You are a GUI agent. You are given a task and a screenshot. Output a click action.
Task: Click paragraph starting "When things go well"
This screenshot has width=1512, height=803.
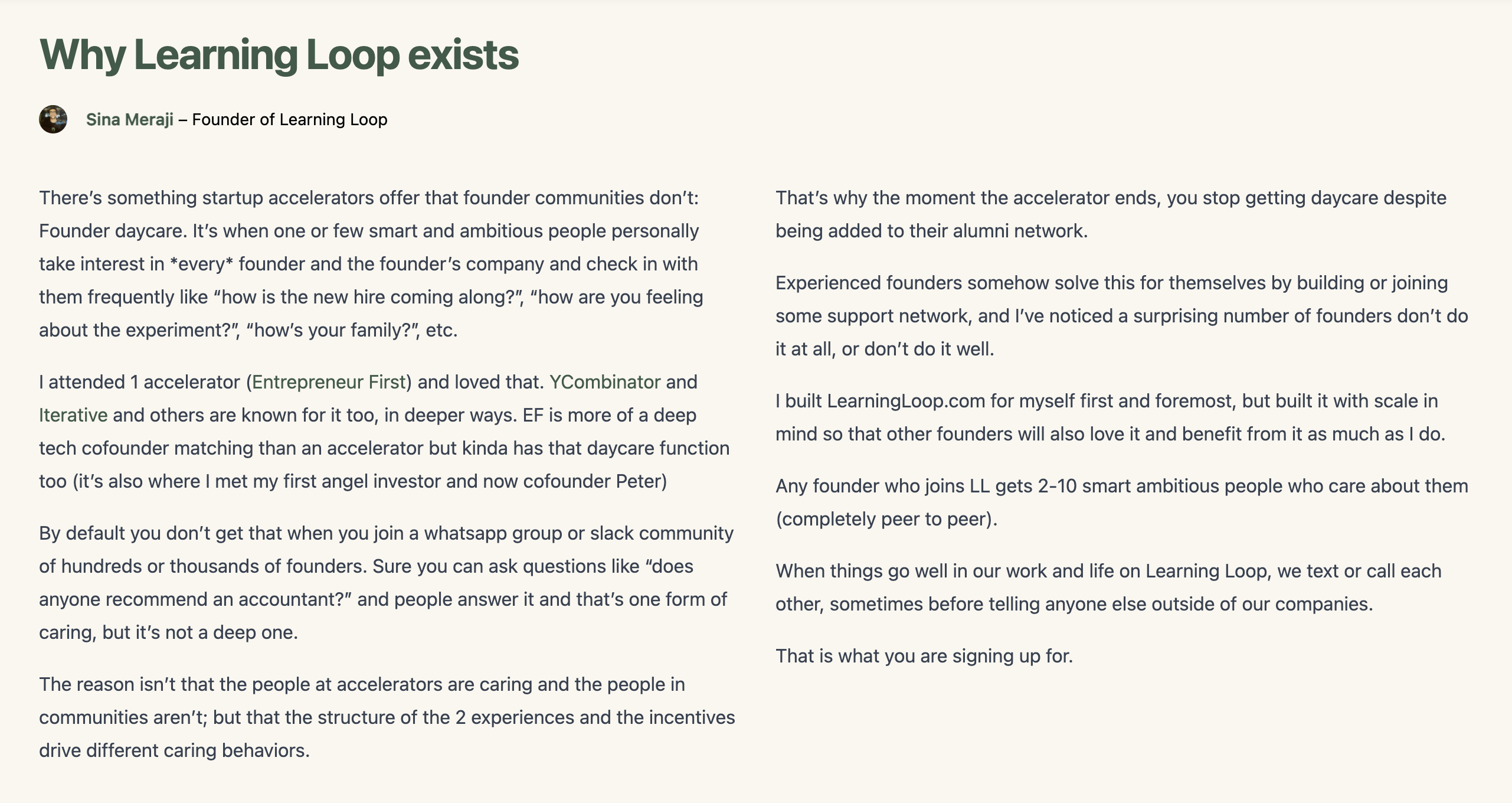pyautogui.click(x=1108, y=587)
